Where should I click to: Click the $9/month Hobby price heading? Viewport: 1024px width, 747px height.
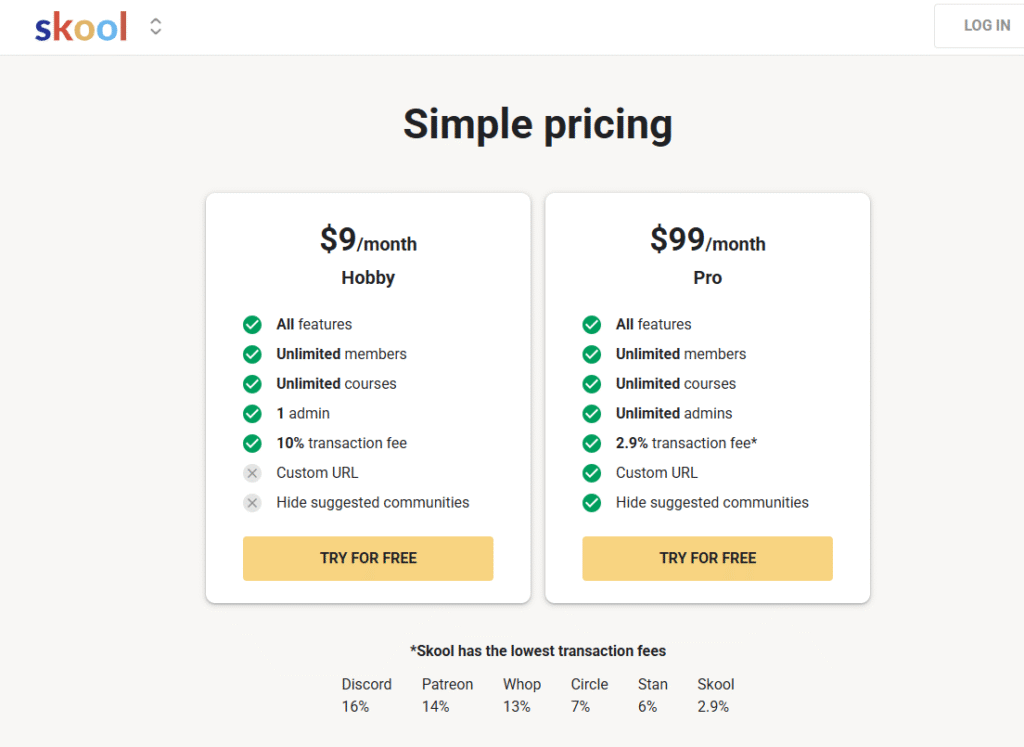click(368, 241)
